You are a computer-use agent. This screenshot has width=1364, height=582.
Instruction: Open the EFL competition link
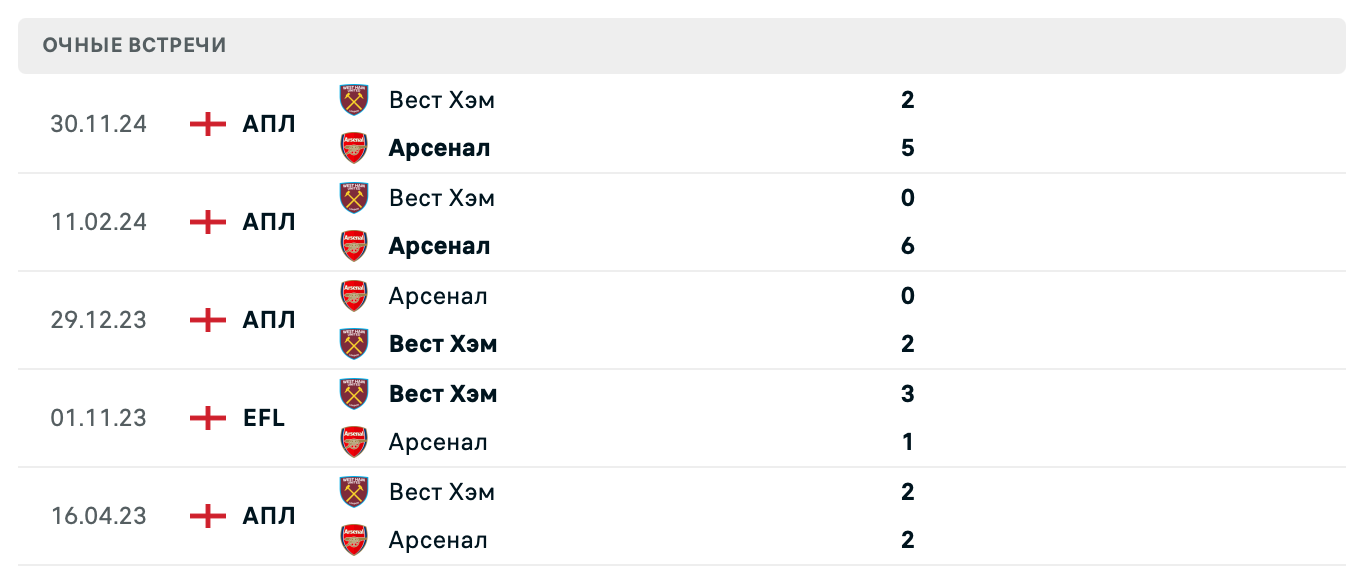[261, 418]
